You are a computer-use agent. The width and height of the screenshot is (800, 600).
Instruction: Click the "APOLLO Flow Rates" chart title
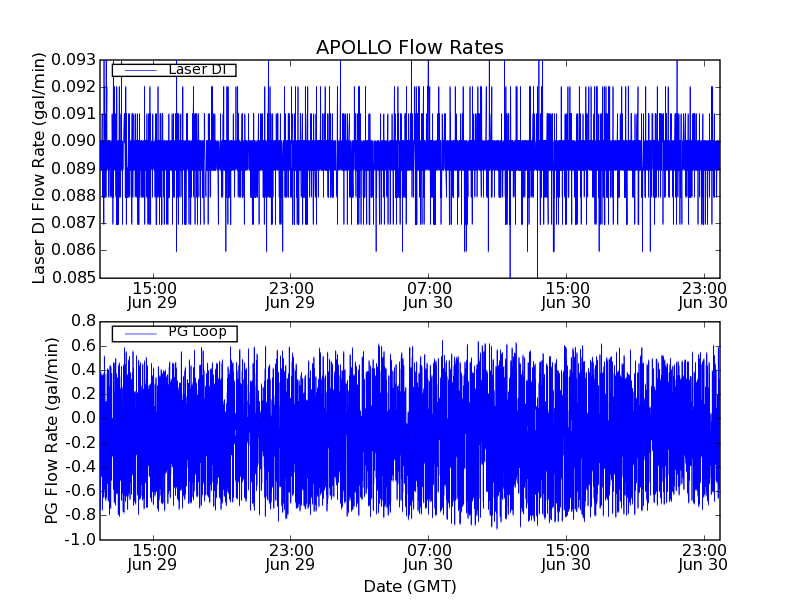click(x=409, y=48)
